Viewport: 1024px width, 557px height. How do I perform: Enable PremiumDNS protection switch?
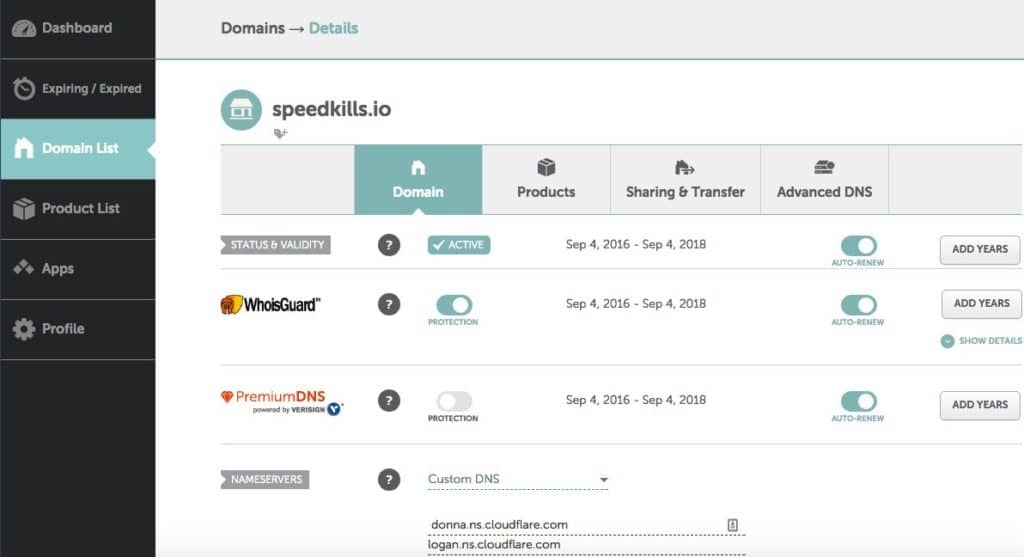[x=454, y=401]
